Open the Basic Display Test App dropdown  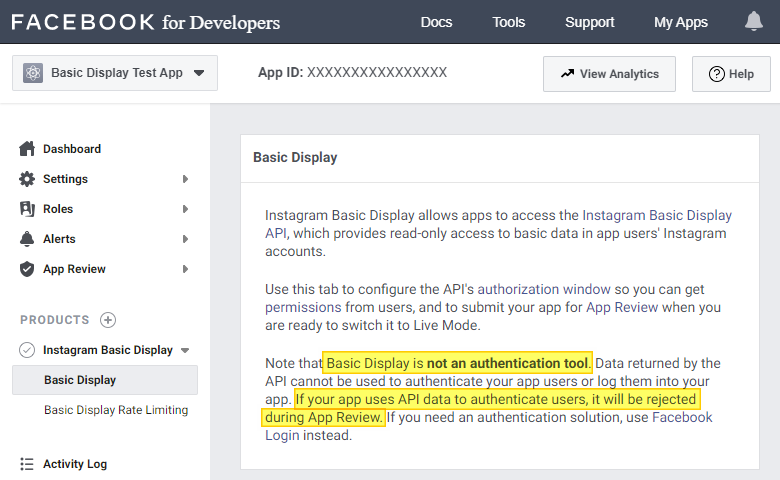pos(198,73)
